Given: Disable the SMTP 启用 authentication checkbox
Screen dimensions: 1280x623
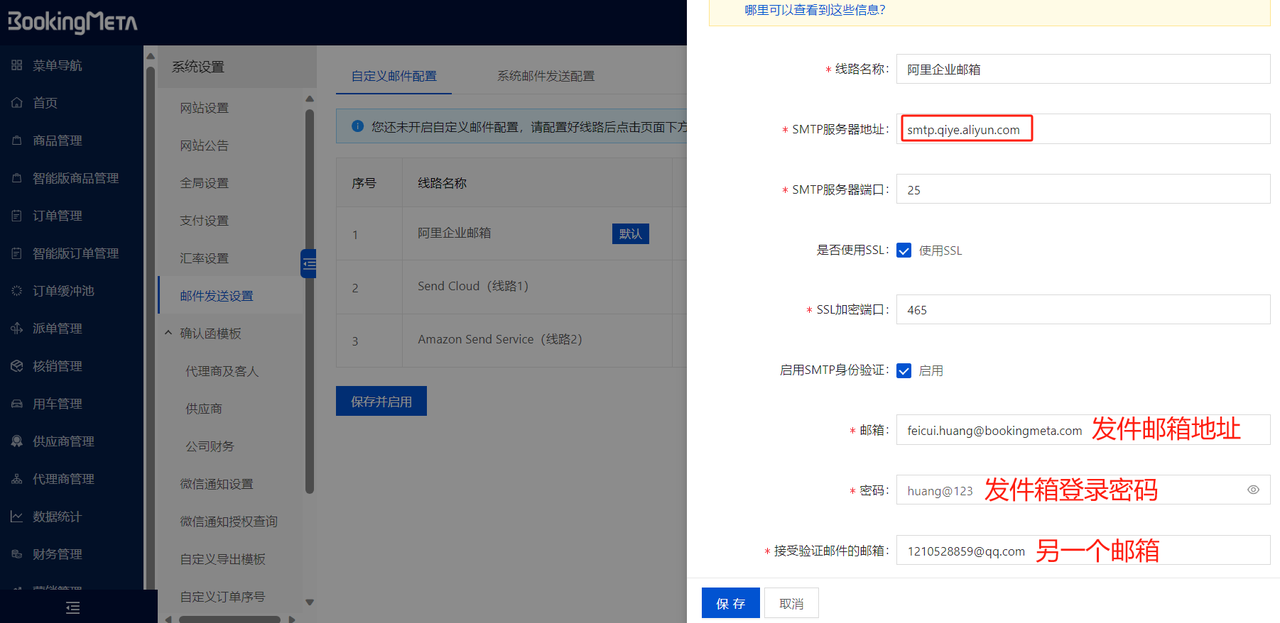Looking at the screenshot, I should coord(902,370).
